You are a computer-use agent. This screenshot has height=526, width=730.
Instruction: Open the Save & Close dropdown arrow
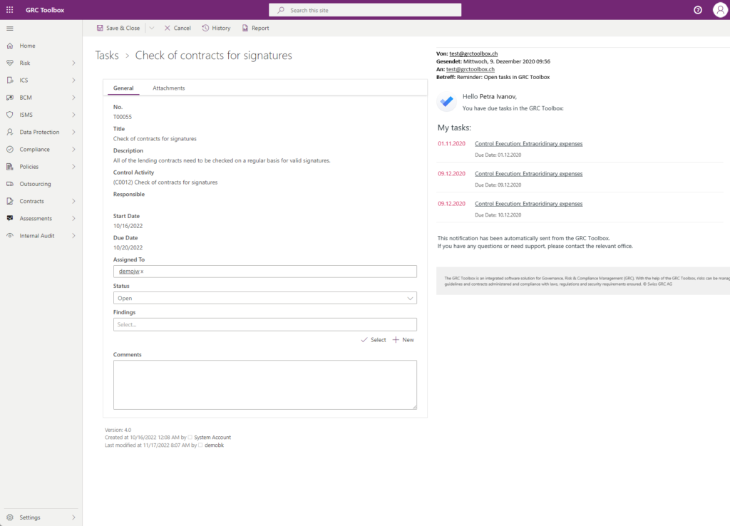[x=152, y=28]
